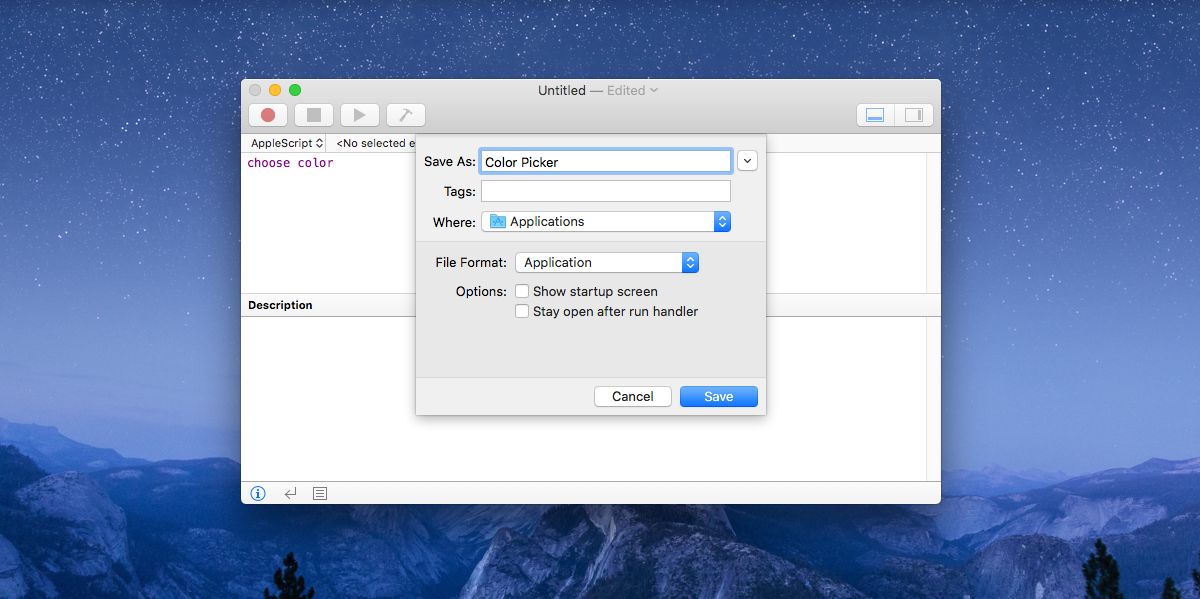Click the Record button in the toolbar

coord(268,115)
